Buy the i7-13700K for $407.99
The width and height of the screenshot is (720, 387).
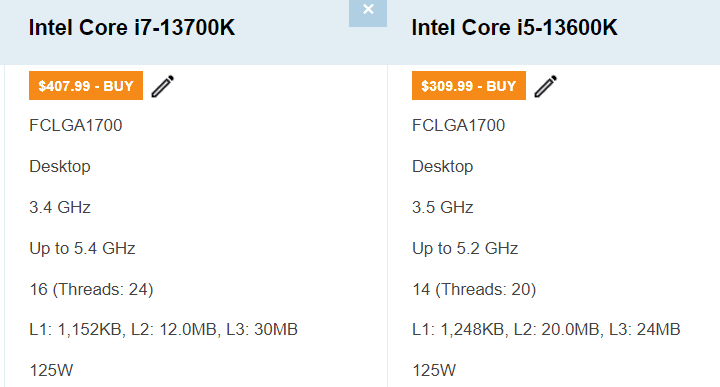(x=86, y=85)
